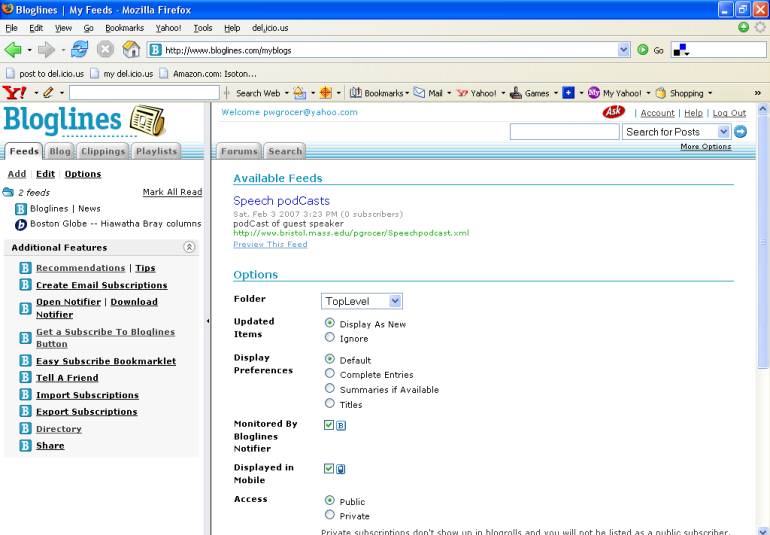Screen dimensions: 770x535
Task: Click the B icon beside Share
Action: (26, 445)
